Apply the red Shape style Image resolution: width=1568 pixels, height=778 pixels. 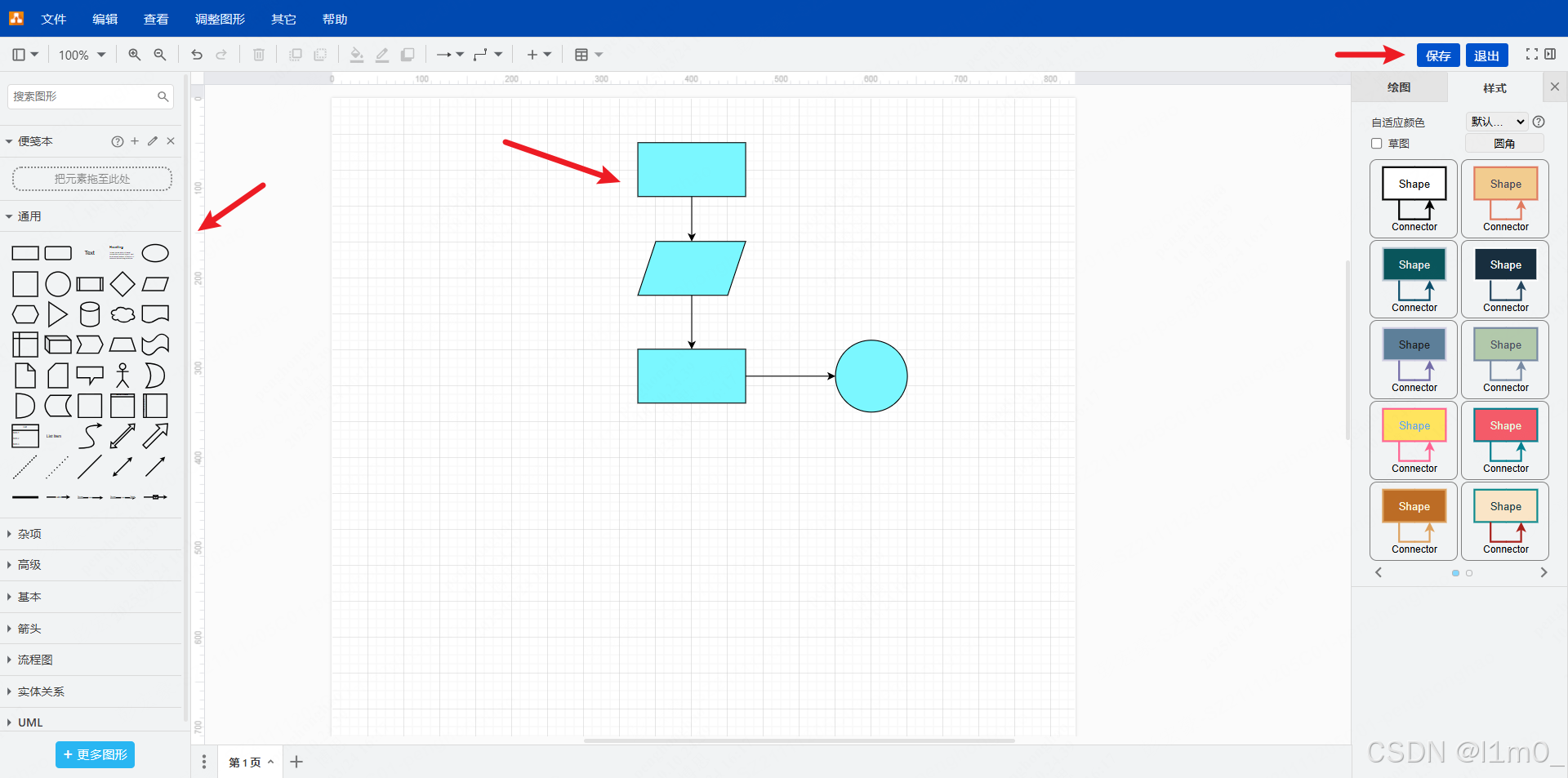pyautogui.click(x=1505, y=440)
